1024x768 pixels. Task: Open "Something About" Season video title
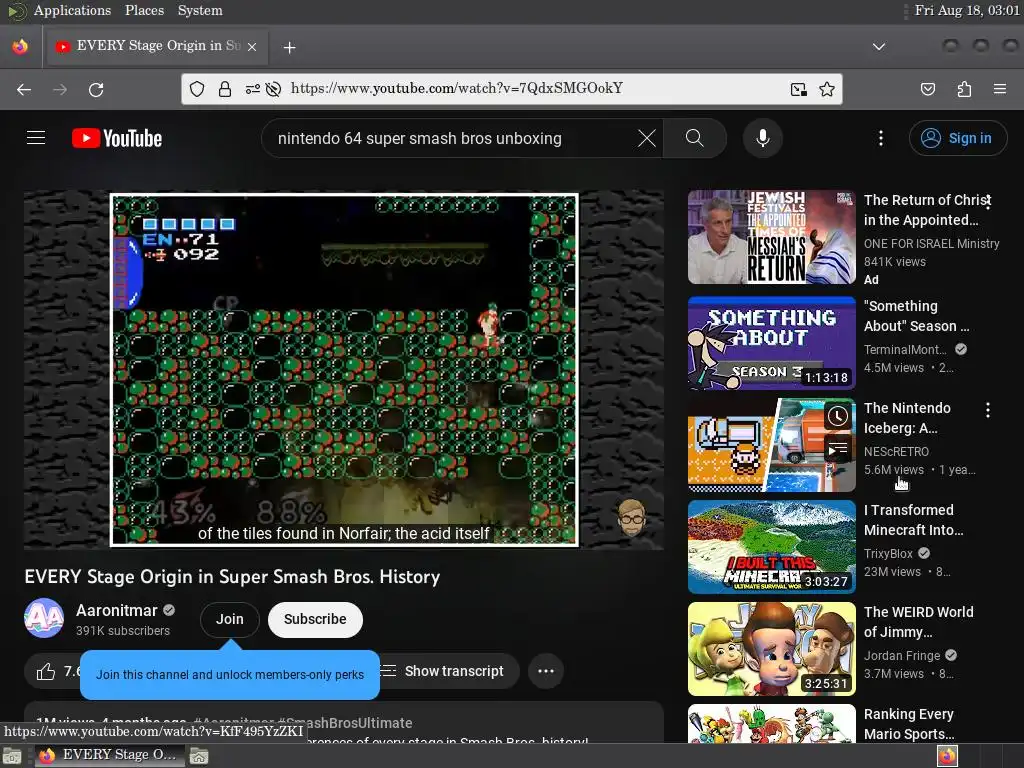[917, 316]
